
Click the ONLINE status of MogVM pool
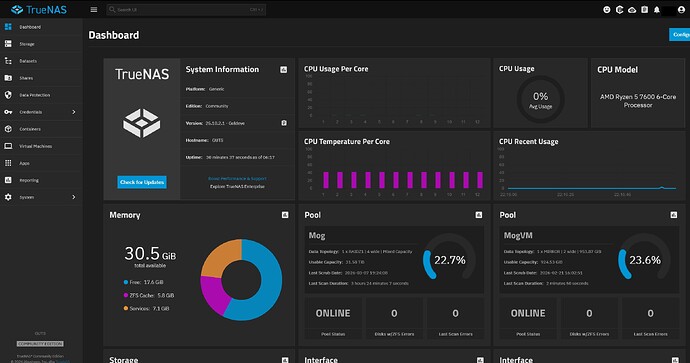[x=528, y=313]
